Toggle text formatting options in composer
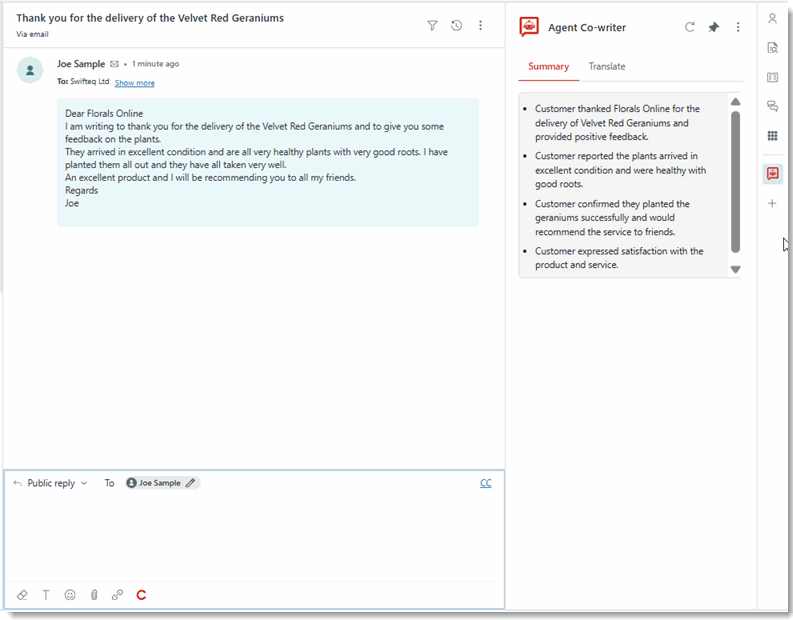This screenshot has width=793, height=620. pos(46,595)
